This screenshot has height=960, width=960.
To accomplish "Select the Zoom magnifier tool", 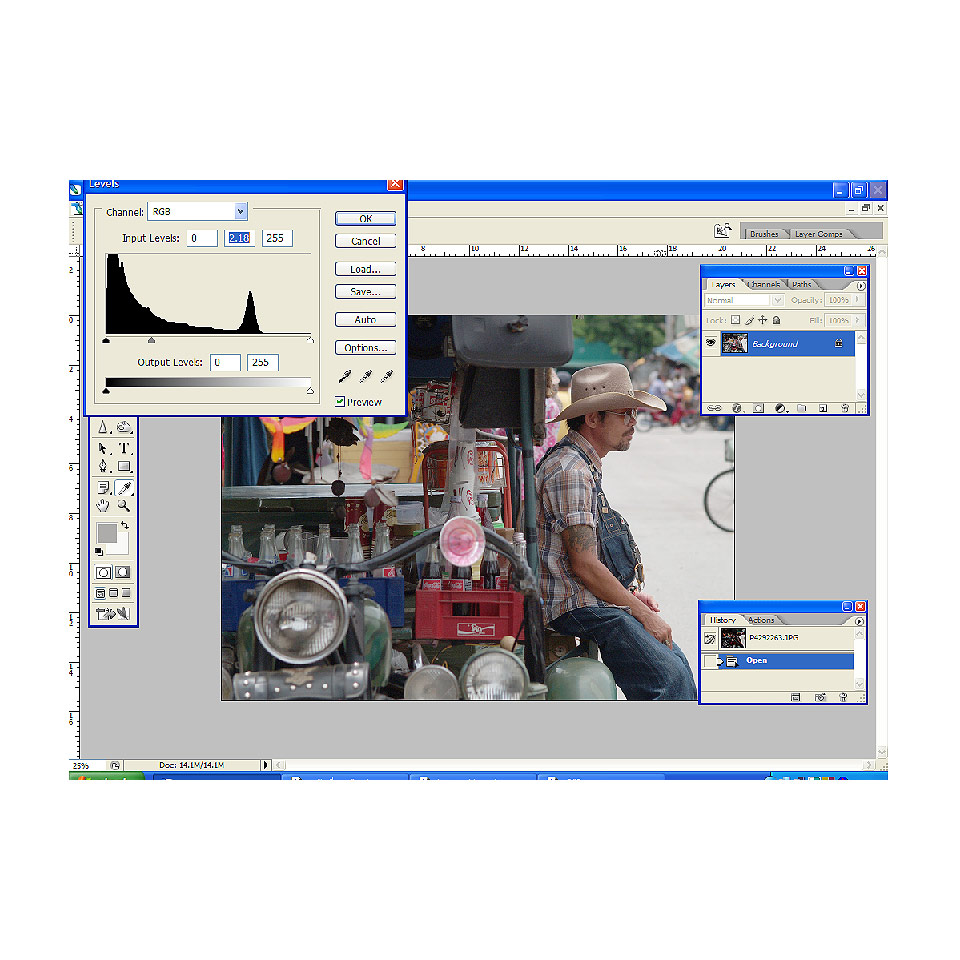I will click(124, 506).
